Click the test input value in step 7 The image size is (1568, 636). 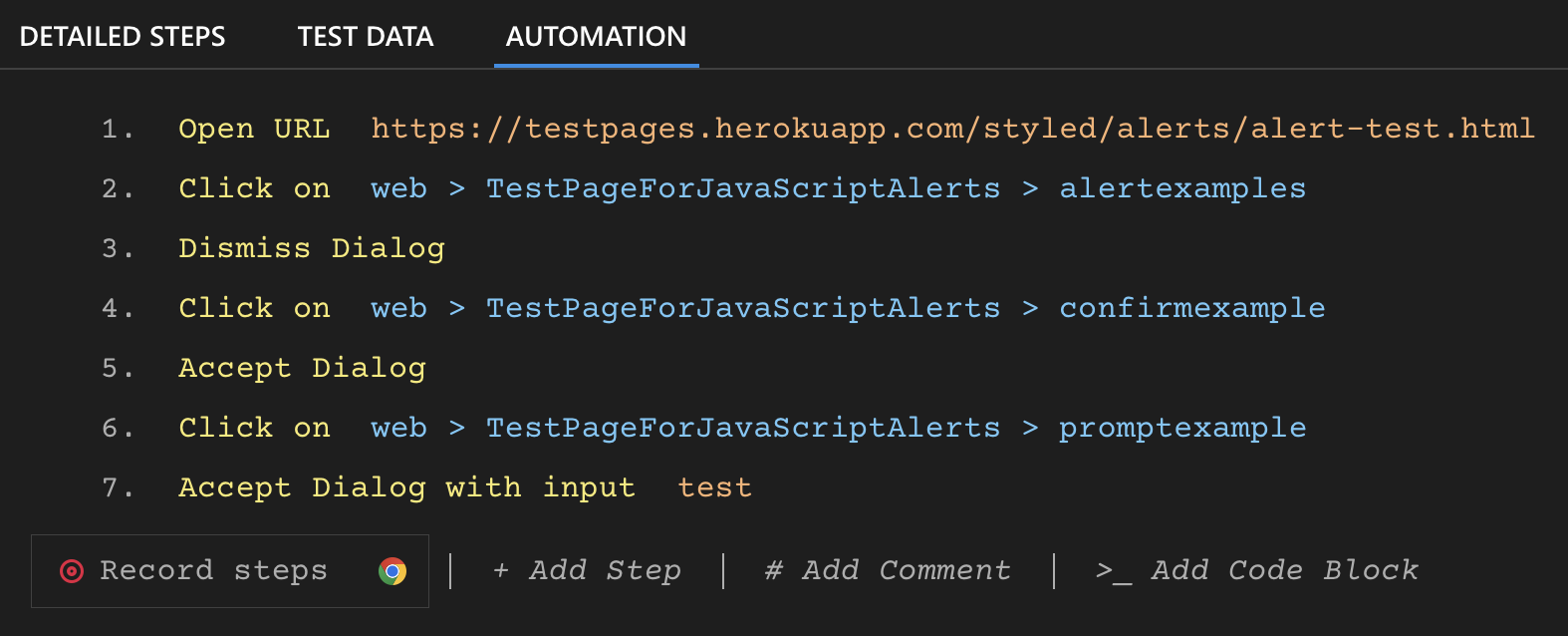click(714, 486)
